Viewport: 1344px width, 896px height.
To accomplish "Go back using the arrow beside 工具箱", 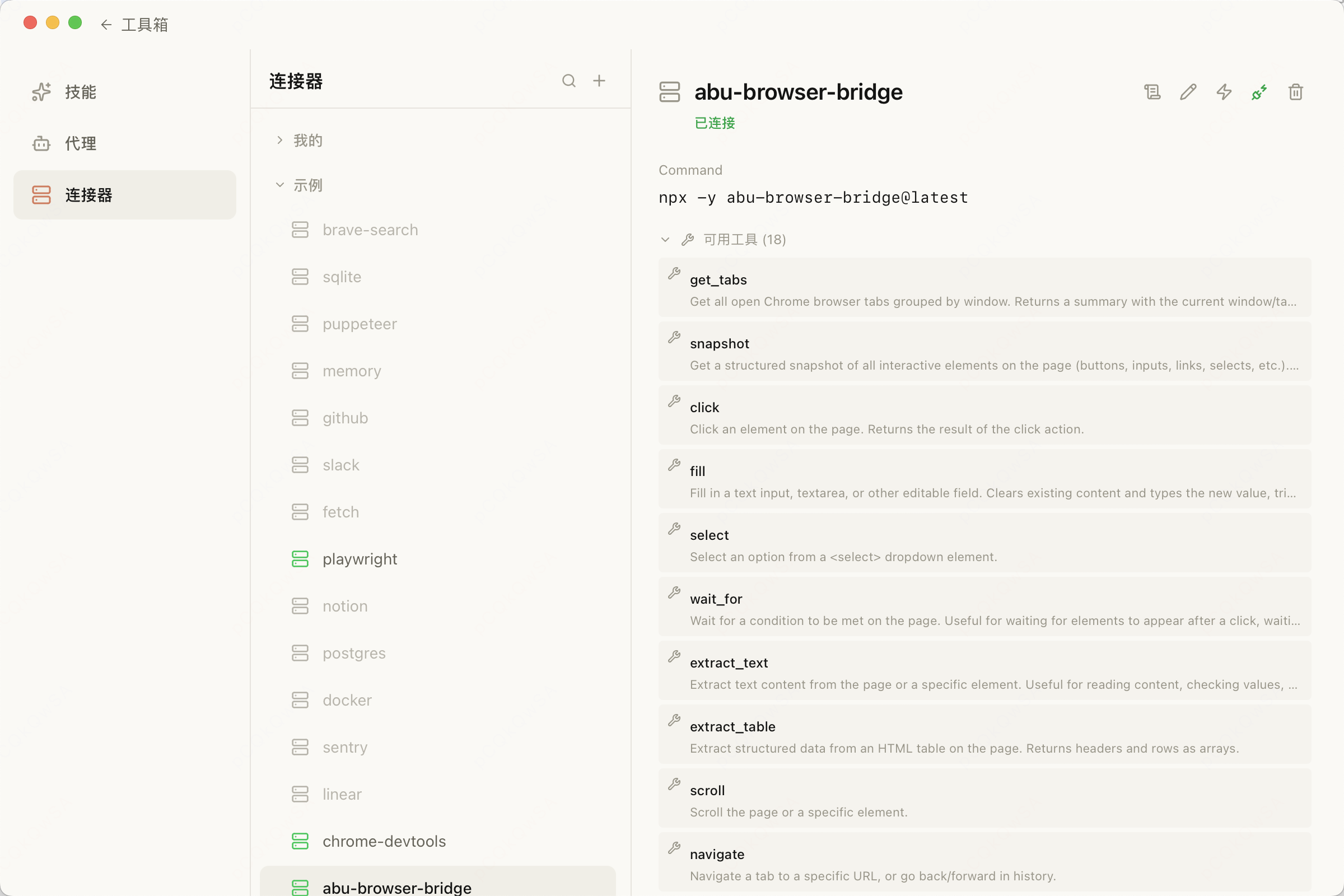I will [x=106, y=25].
